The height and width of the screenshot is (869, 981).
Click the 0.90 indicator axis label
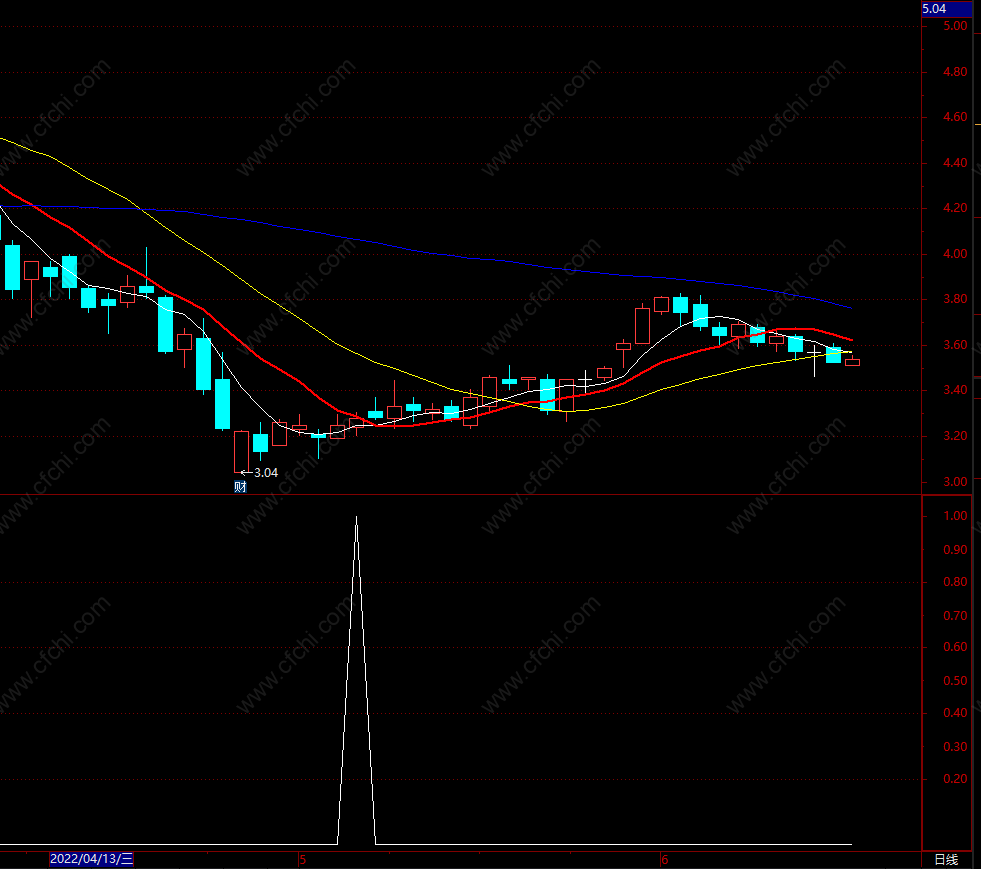pyautogui.click(x=955, y=549)
